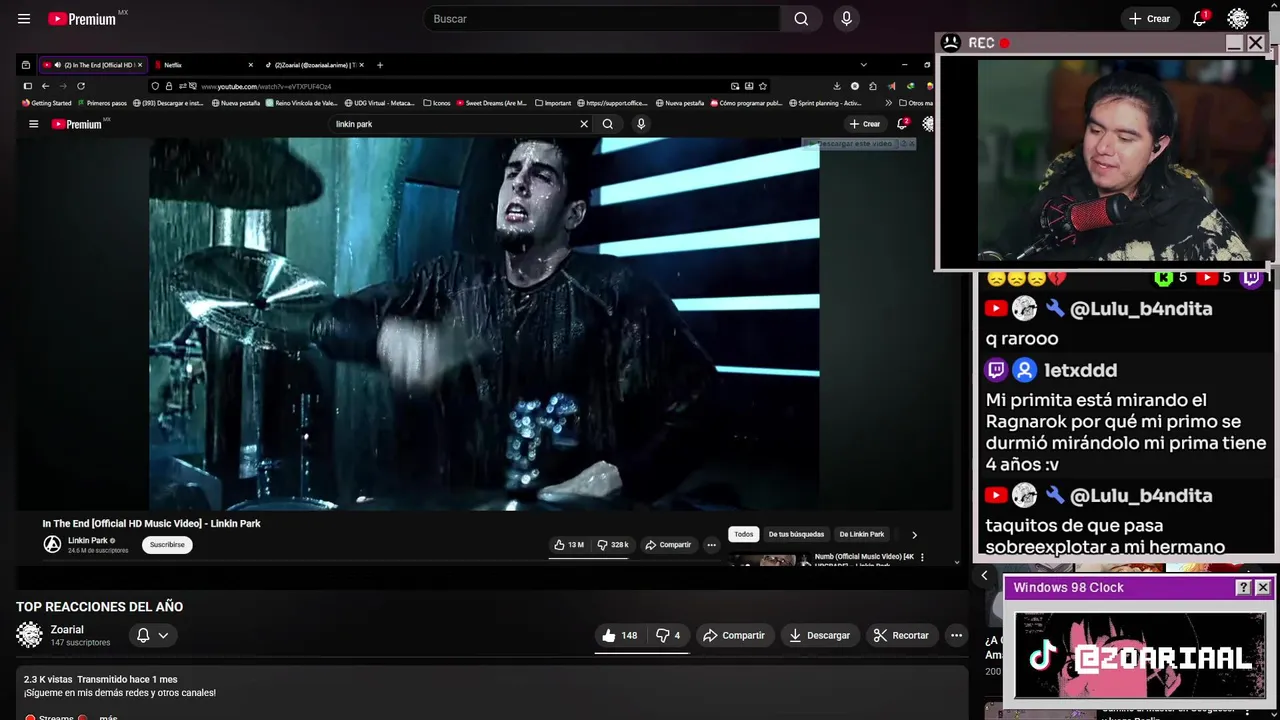Switch to the Netflix tab in streamed browser
This screenshot has width=1280, height=720.
click(x=203, y=65)
